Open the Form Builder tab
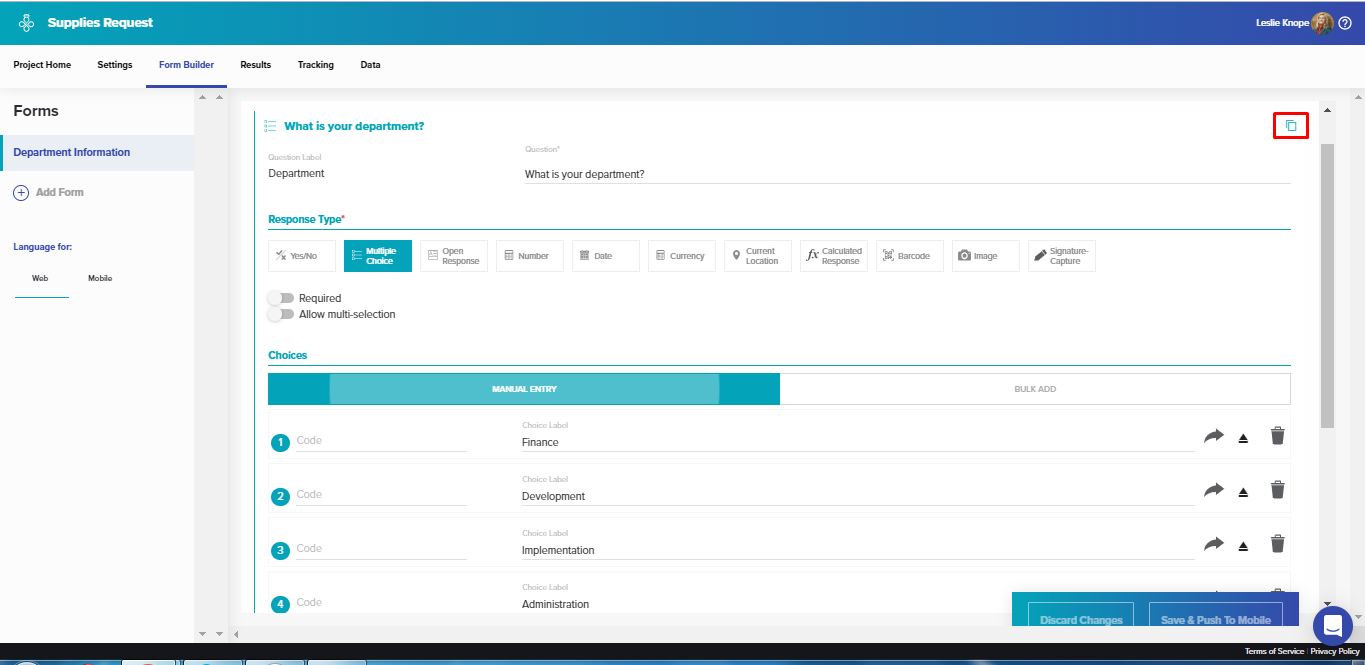 (186, 65)
